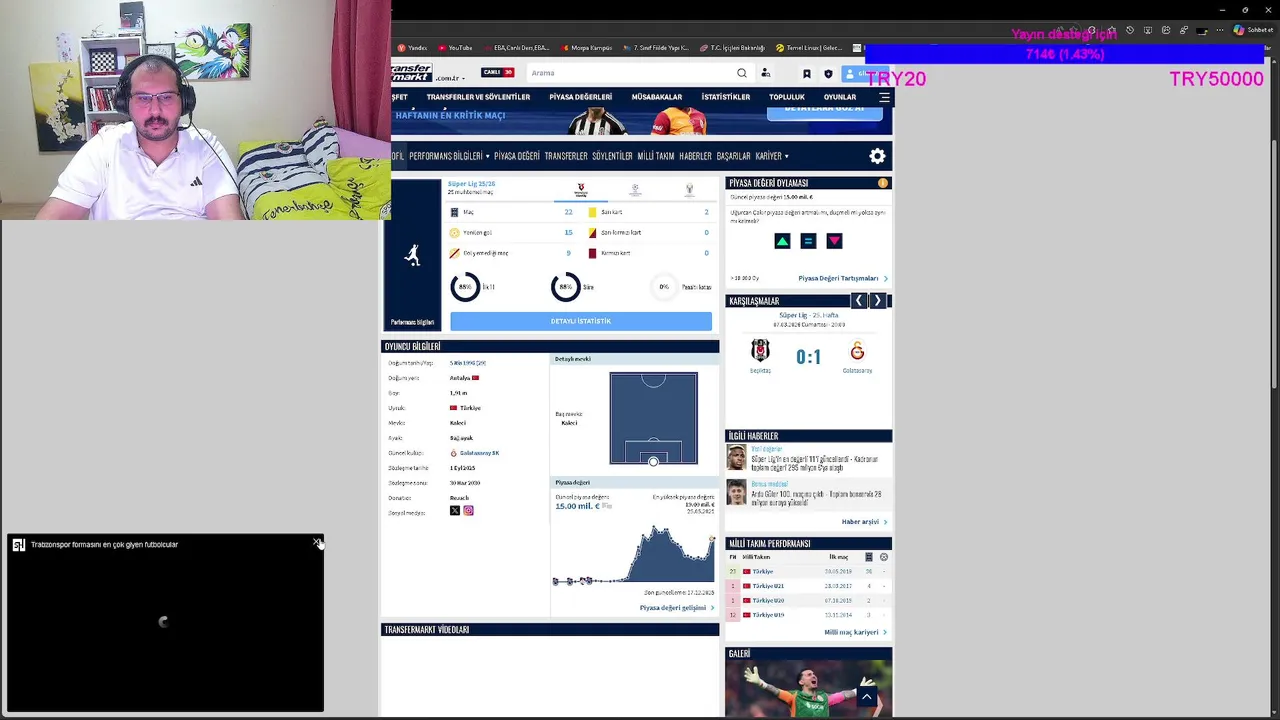Expand the Performans Bilgileri dropdown
The image size is (1280, 720).
(x=449, y=156)
